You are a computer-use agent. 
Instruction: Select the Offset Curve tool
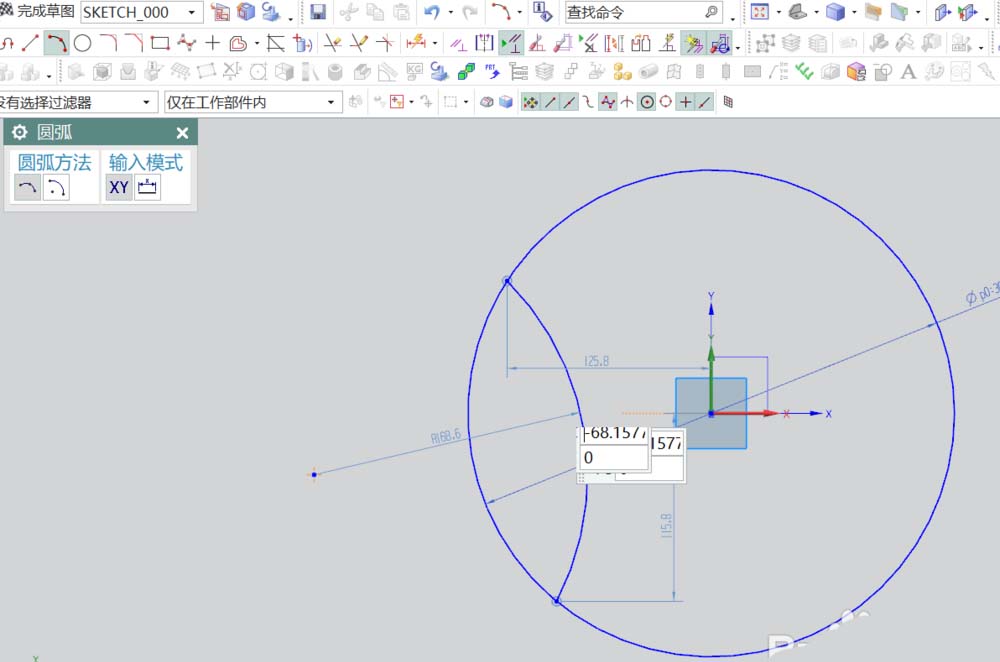click(238, 43)
